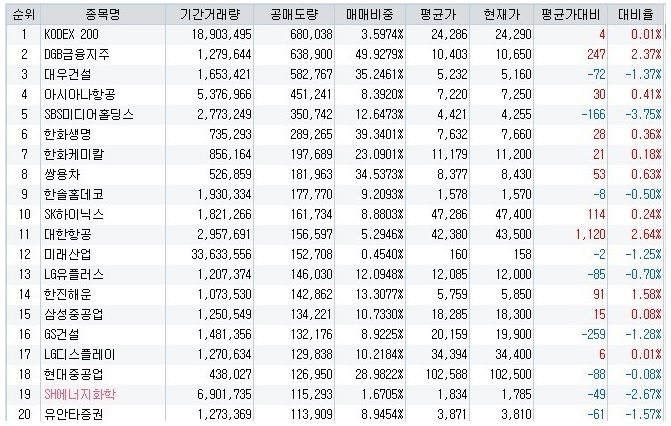Screen dimensions: 671x426
Task: Open the LG디스플레이 row
Action: tap(336, 355)
